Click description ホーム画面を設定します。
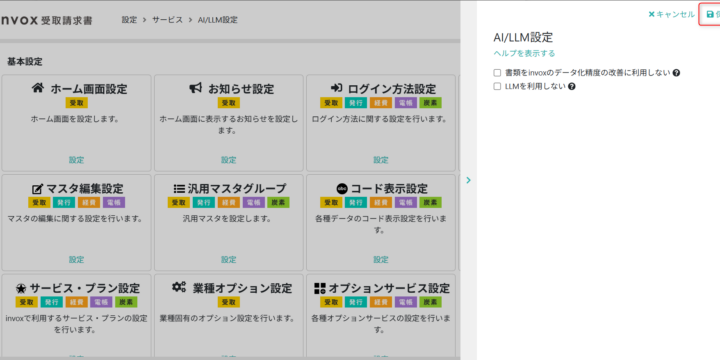Screen dimensions: 720x360 pyautogui.click(x=76, y=119)
